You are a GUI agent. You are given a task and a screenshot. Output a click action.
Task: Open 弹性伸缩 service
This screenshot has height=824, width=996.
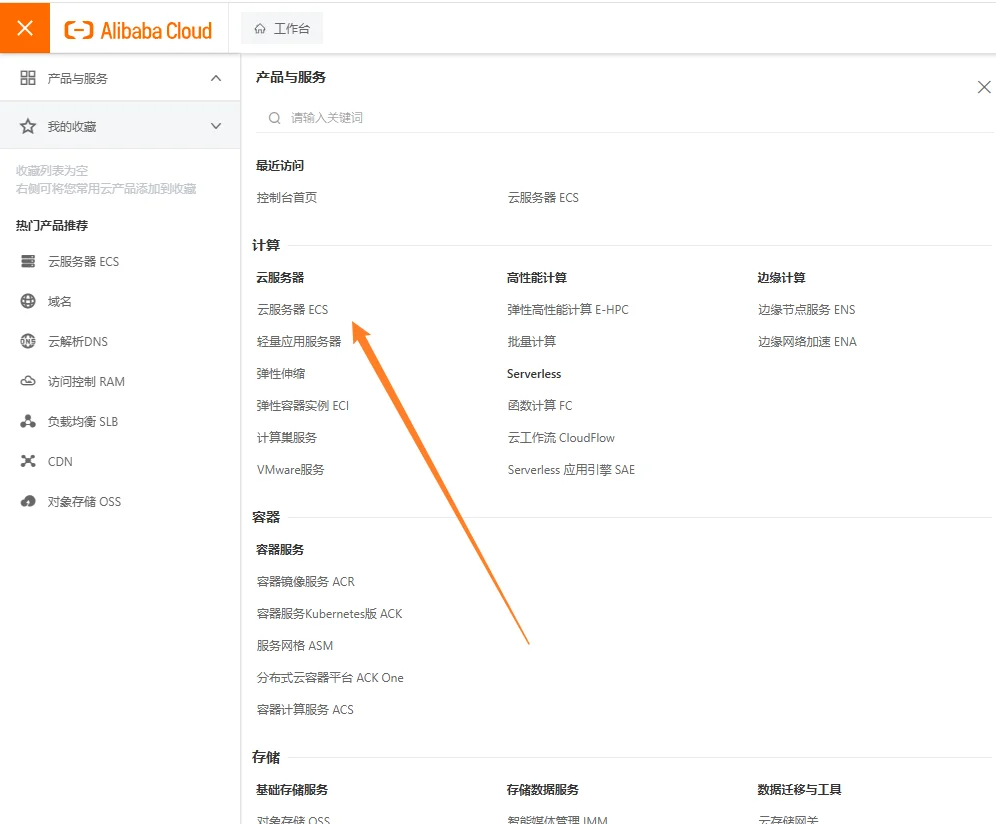tap(281, 374)
